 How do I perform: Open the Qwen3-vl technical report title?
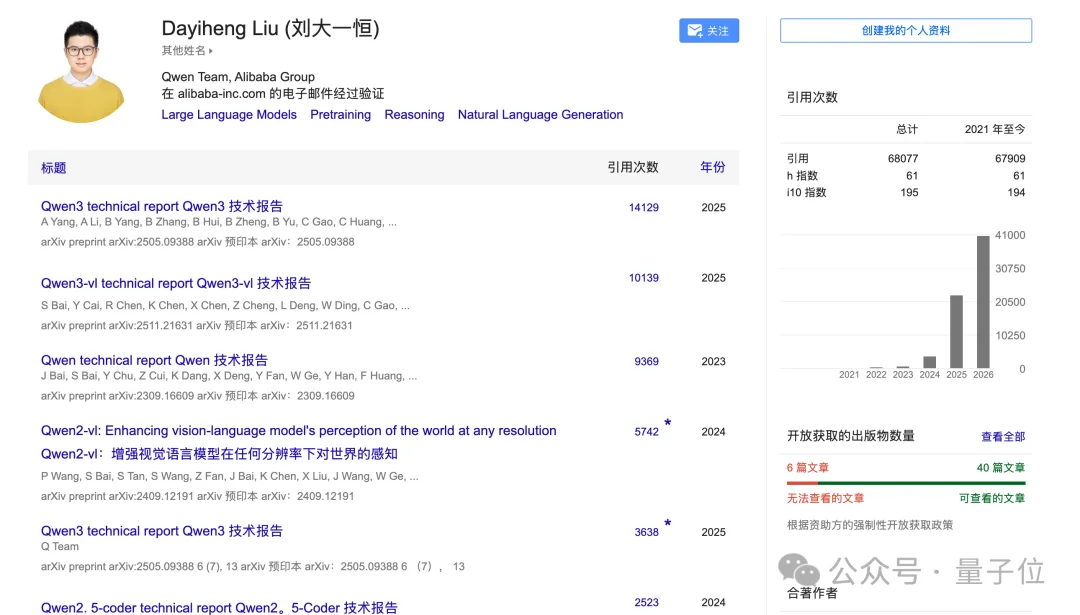click(x=176, y=283)
